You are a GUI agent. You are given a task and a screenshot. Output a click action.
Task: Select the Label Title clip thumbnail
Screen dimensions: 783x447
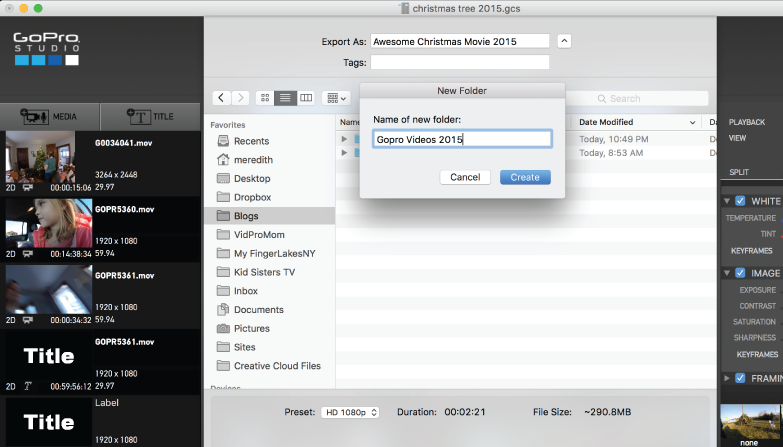[49, 422]
